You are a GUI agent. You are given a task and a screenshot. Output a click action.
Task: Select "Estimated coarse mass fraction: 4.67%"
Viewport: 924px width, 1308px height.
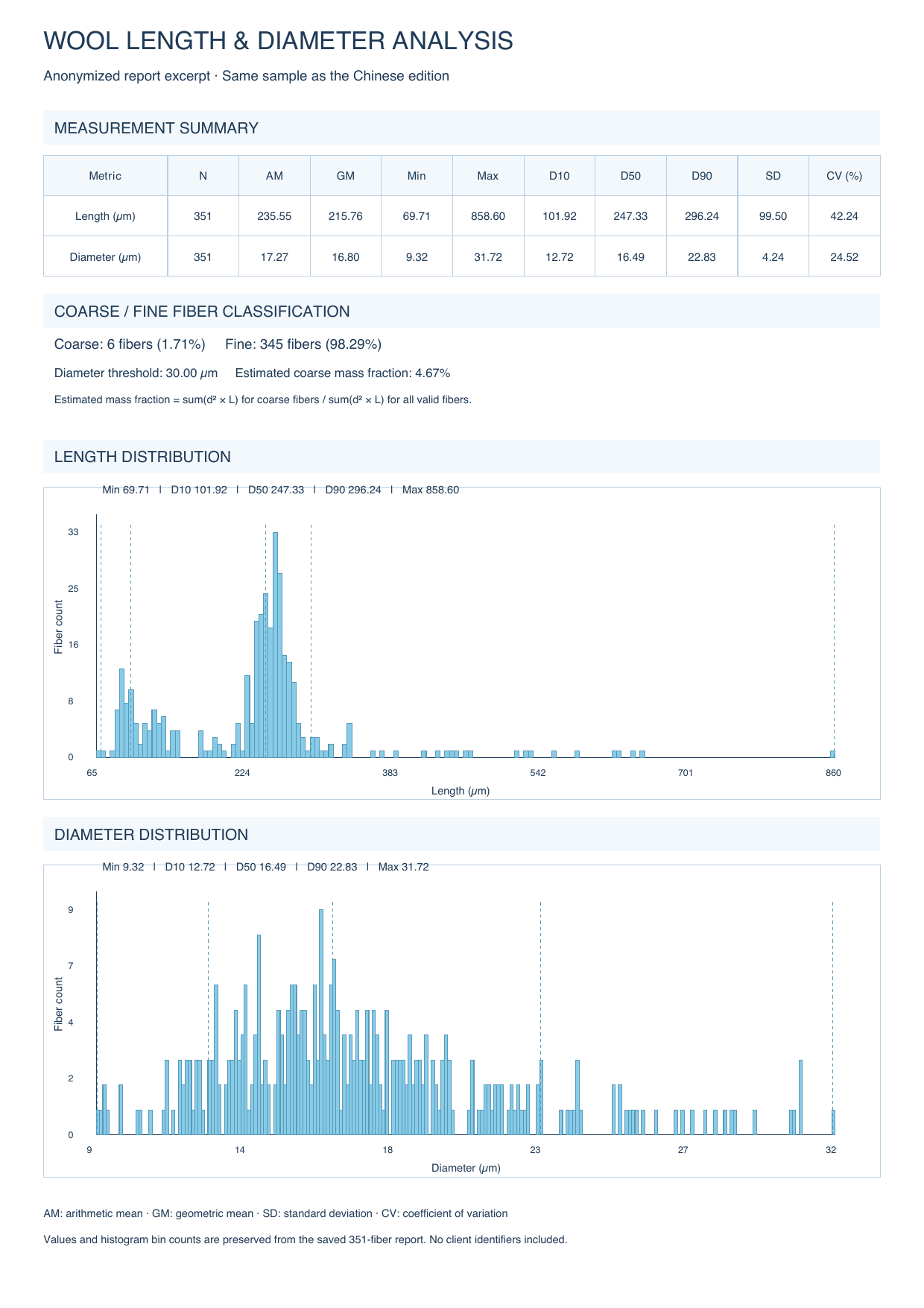tap(343, 373)
